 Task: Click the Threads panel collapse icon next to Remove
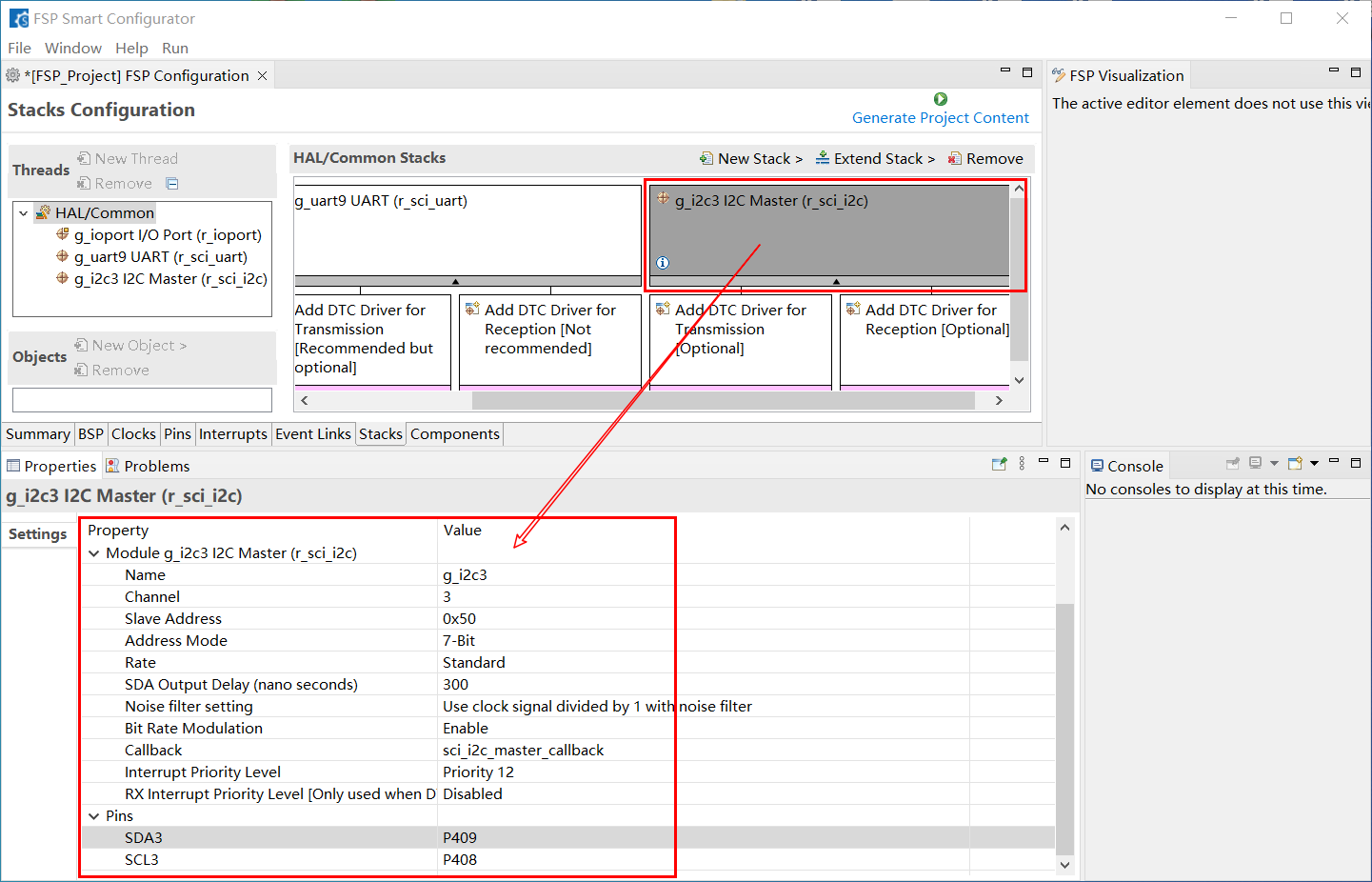pyautogui.click(x=172, y=183)
